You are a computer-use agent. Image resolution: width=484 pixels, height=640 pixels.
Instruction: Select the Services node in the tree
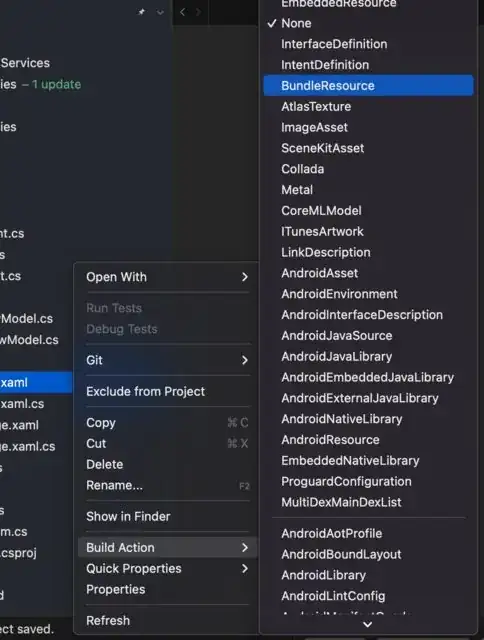pyautogui.click(x=25, y=63)
